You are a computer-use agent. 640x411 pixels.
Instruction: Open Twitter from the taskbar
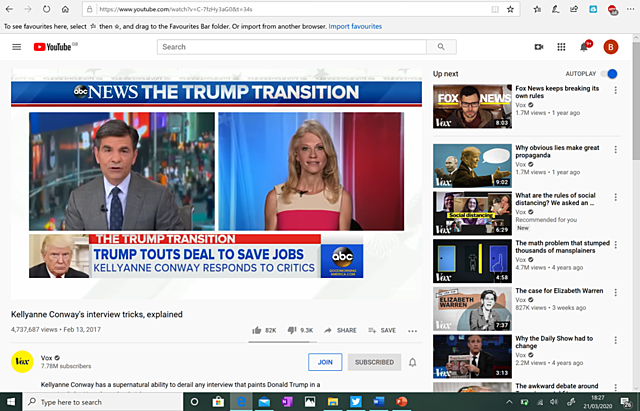(x=356, y=402)
